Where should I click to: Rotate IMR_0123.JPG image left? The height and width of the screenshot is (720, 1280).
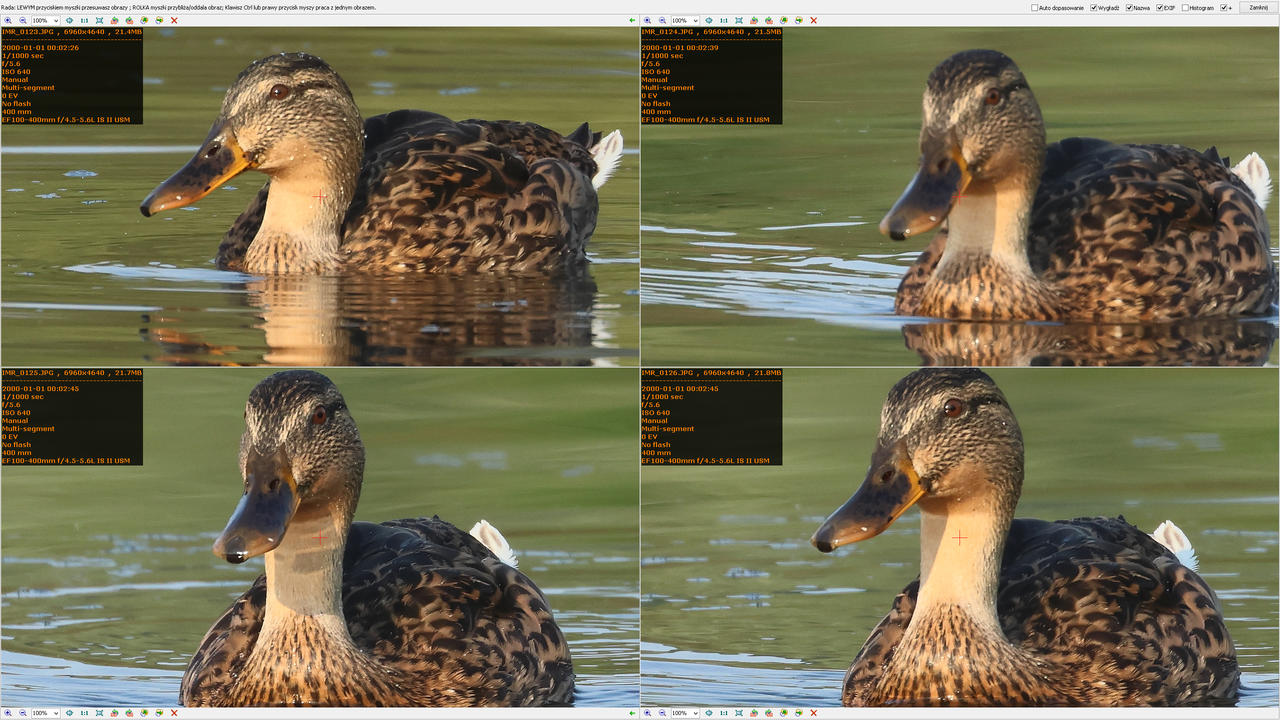114,20
